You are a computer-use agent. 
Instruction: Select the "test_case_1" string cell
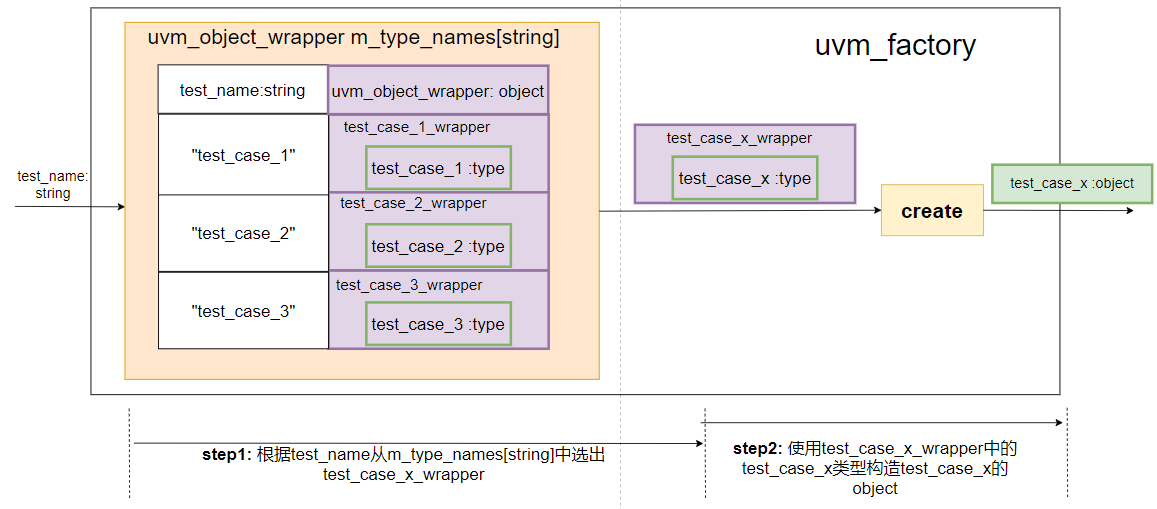tap(243, 154)
